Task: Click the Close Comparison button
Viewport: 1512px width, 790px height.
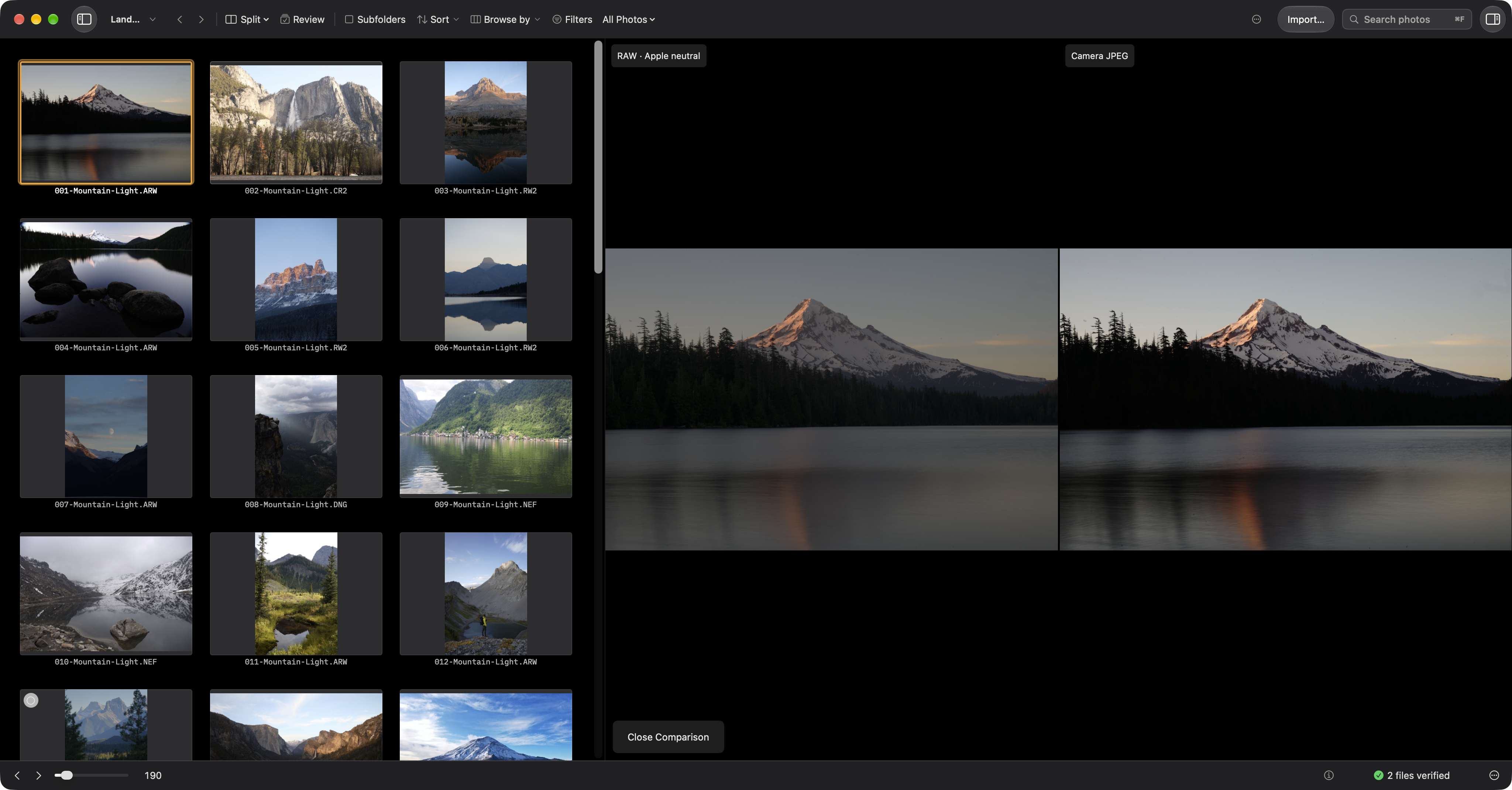Action: click(668, 736)
